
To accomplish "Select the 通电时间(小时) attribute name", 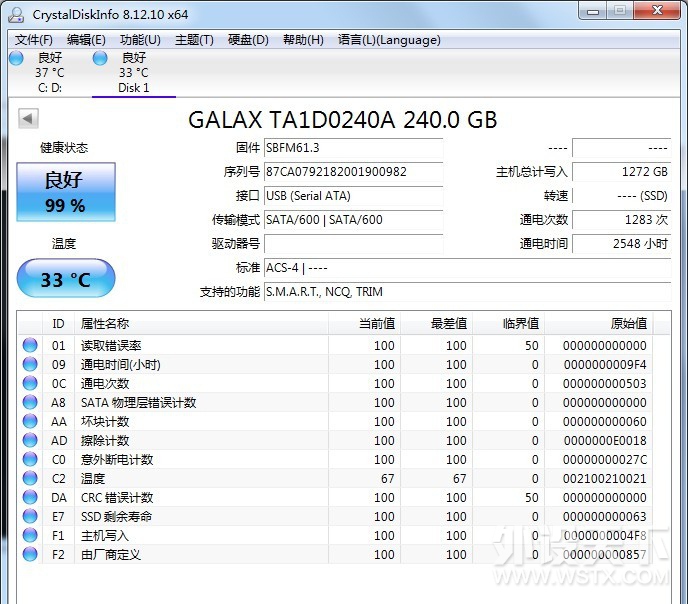I will 121,365.
